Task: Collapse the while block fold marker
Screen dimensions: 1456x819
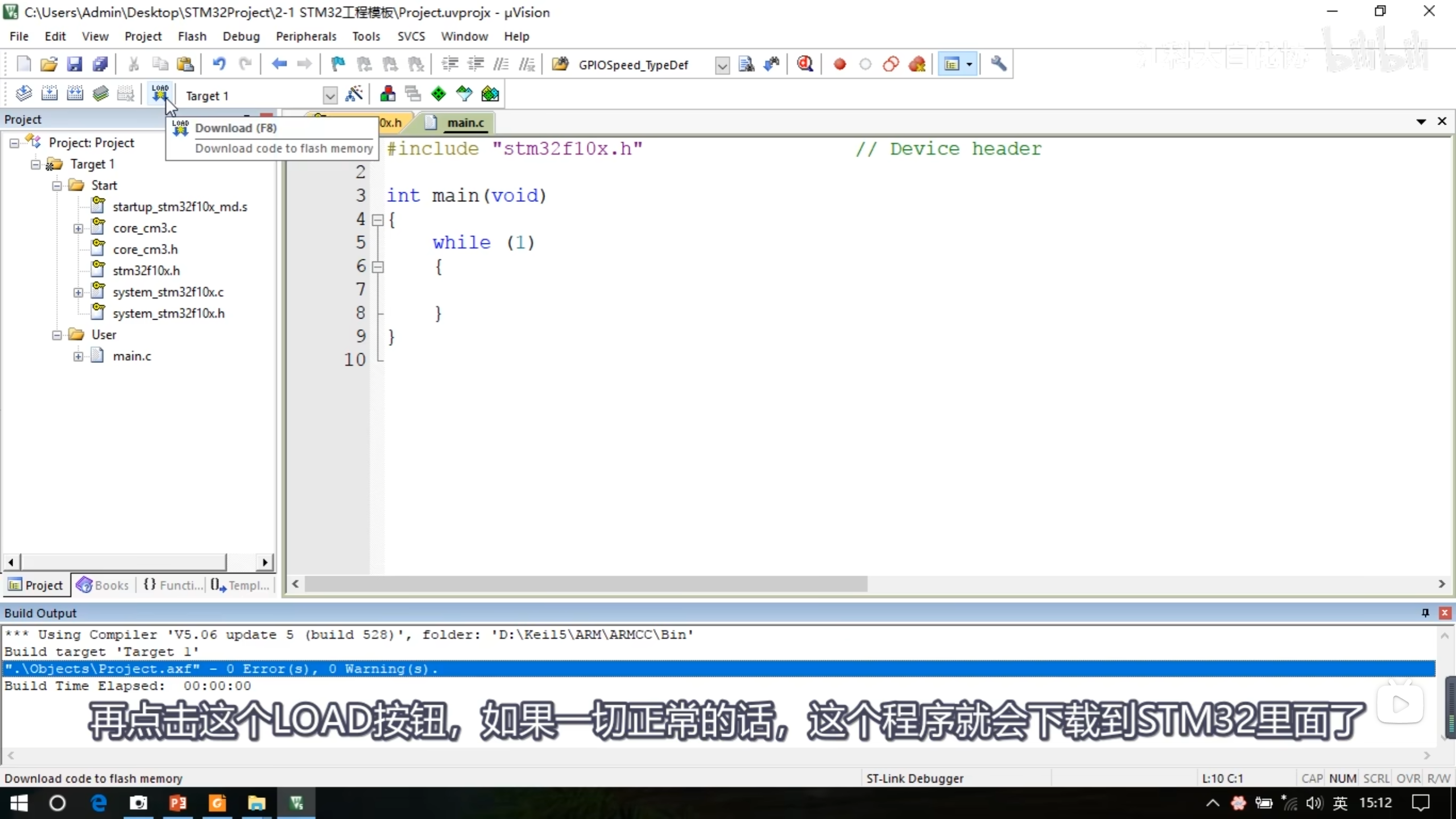Action: tap(378, 266)
